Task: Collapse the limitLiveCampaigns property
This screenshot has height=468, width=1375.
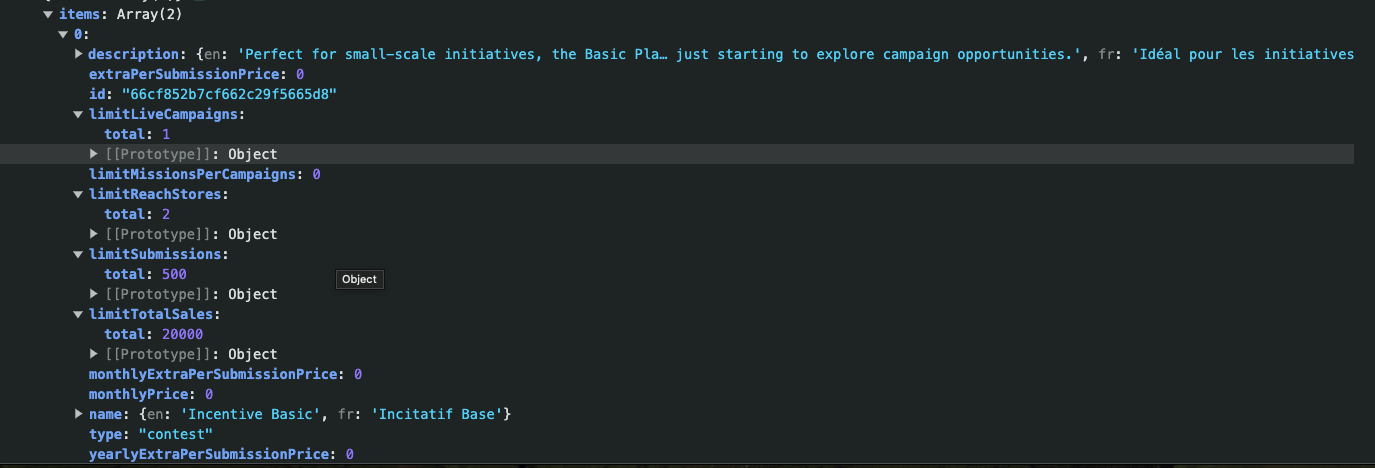Action: (79, 114)
